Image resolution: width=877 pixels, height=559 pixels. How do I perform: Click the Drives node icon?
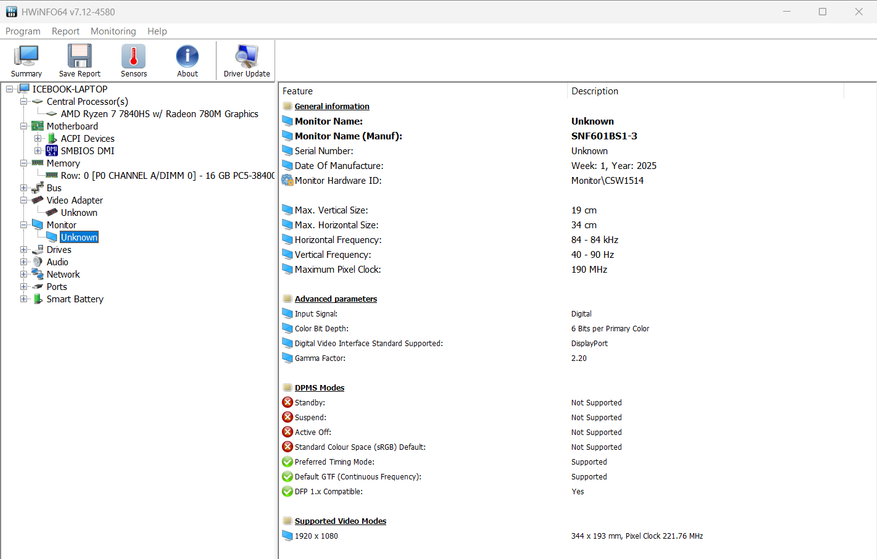37,250
